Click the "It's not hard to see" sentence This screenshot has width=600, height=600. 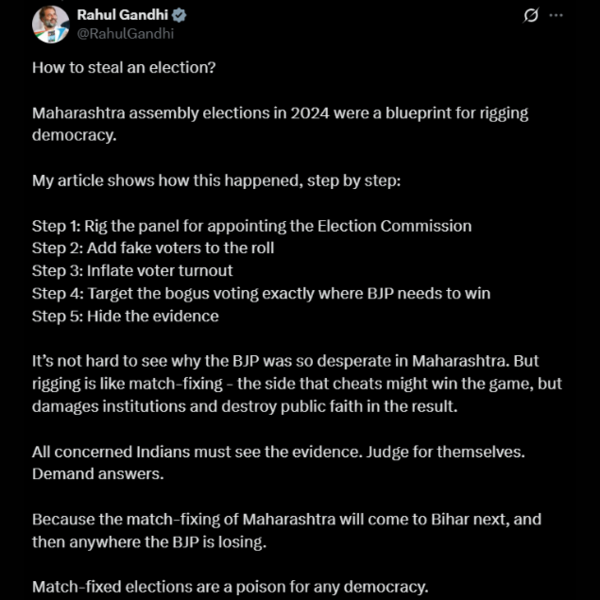click(285, 361)
